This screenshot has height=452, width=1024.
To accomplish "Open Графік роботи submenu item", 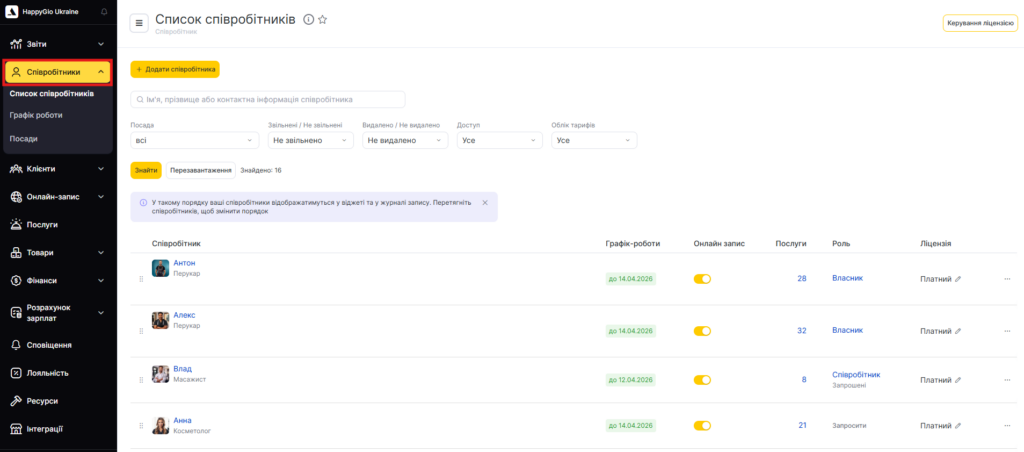I will pos(36,115).
